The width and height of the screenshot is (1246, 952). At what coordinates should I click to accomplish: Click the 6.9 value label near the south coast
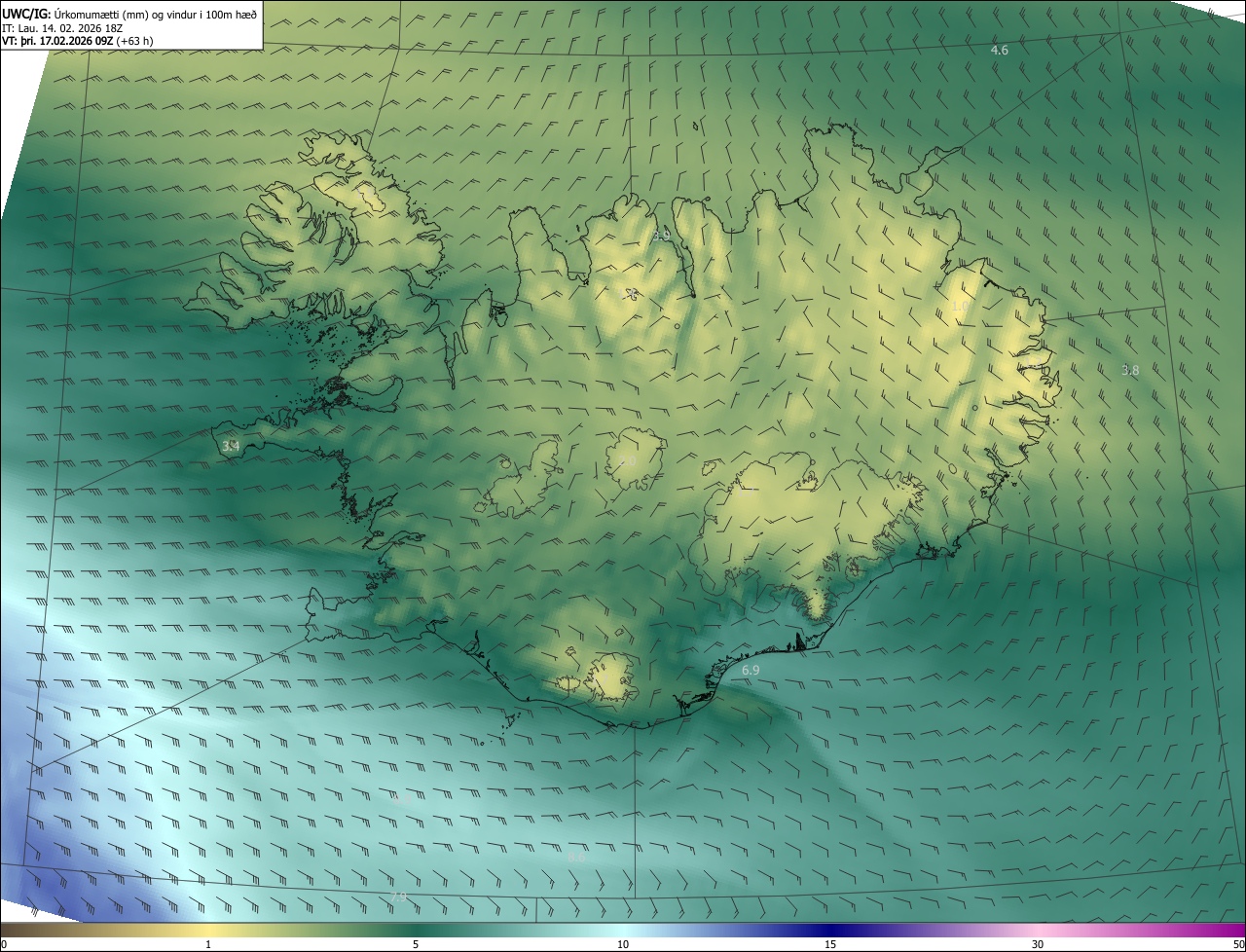pos(751,671)
